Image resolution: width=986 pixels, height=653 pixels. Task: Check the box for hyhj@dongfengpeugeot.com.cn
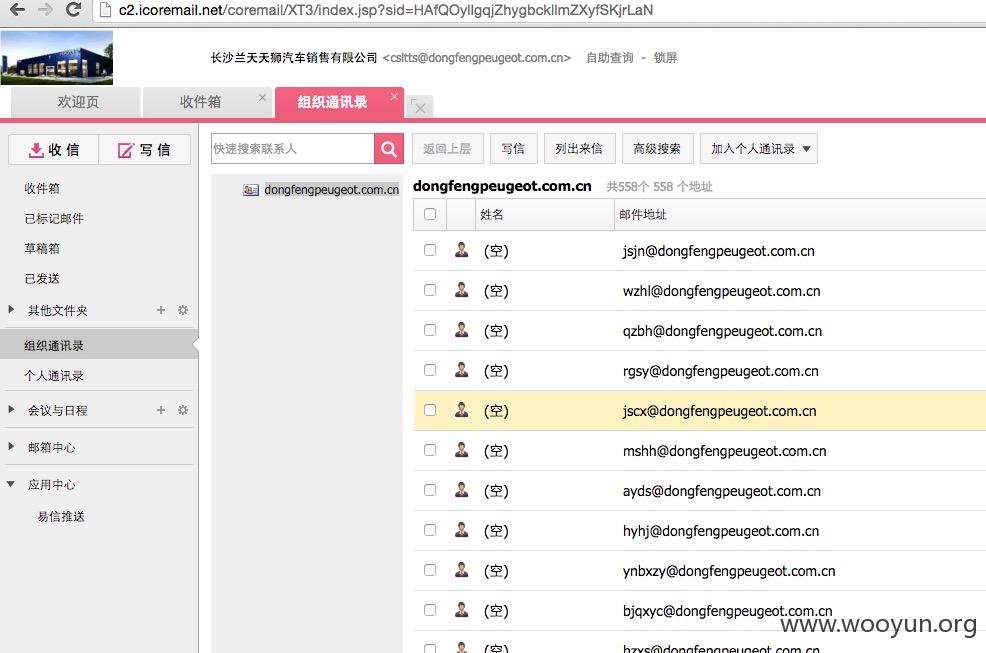(430, 530)
